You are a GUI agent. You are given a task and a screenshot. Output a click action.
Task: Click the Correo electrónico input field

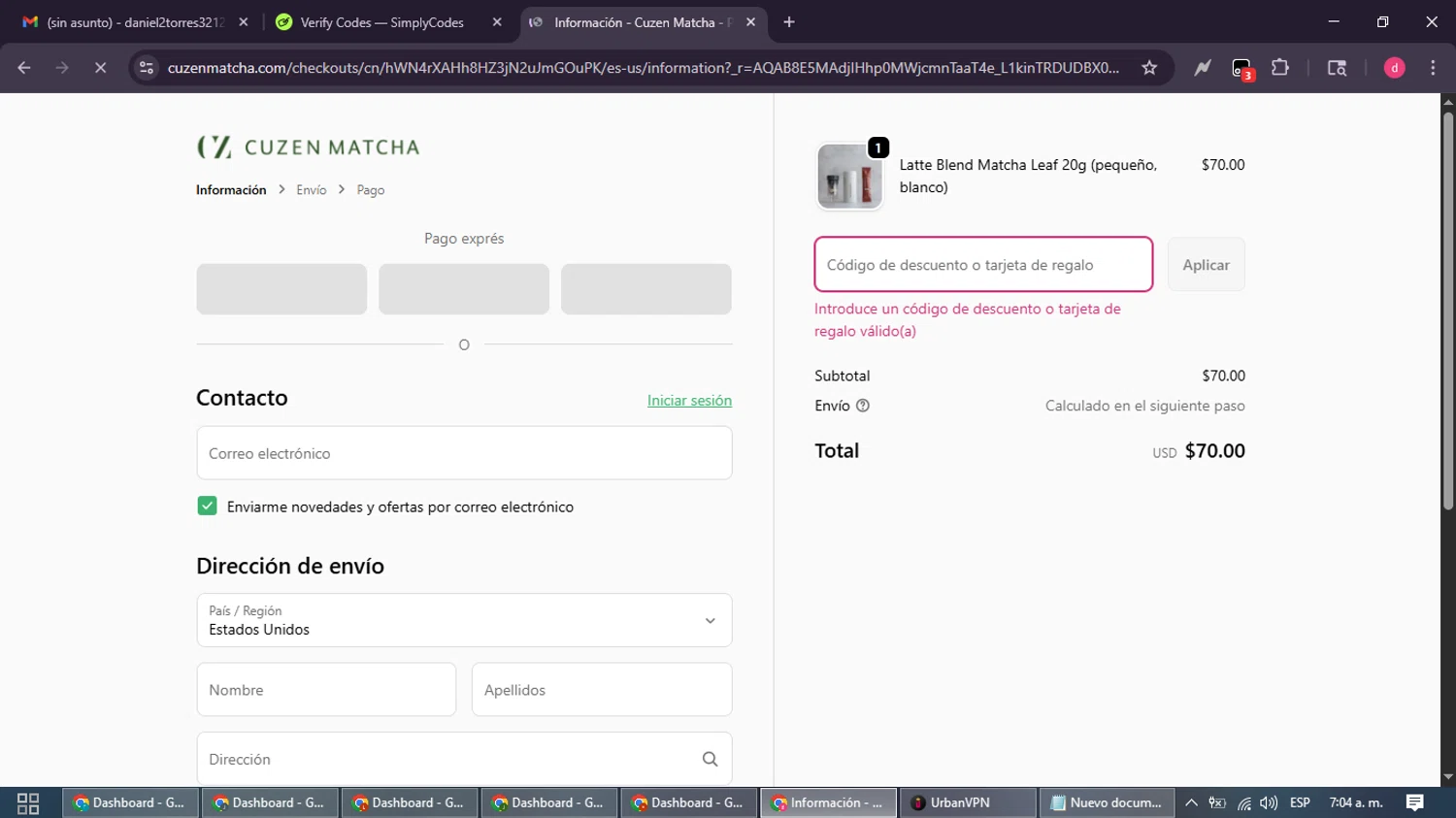(x=464, y=453)
